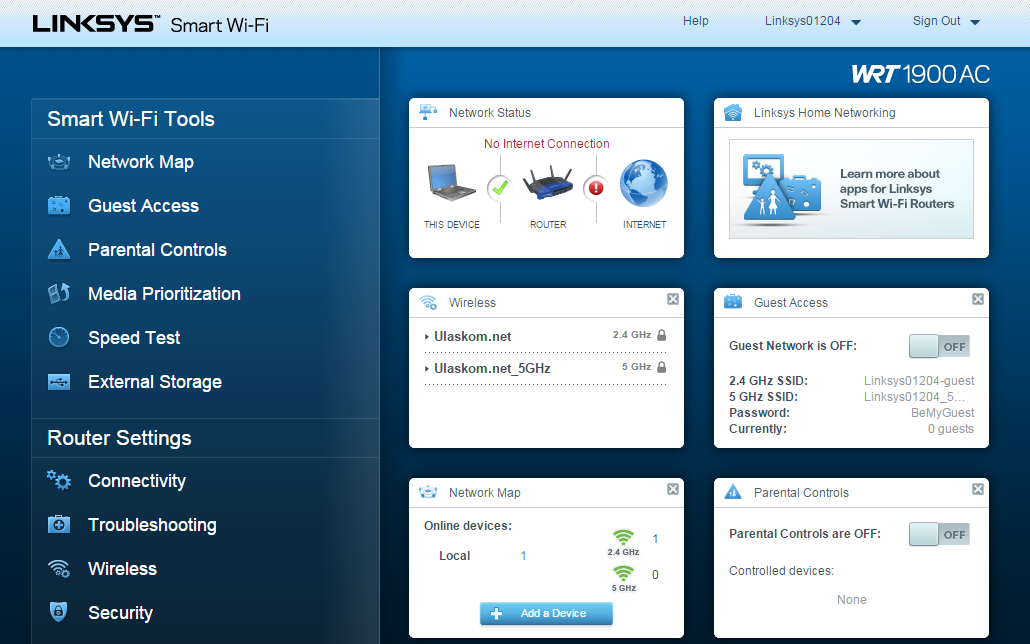Image resolution: width=1030 pixels, height=644 pixels.
Task: Open the Sign Out dropdown menu
Action: pyautogui.click(x=946, y=21)
